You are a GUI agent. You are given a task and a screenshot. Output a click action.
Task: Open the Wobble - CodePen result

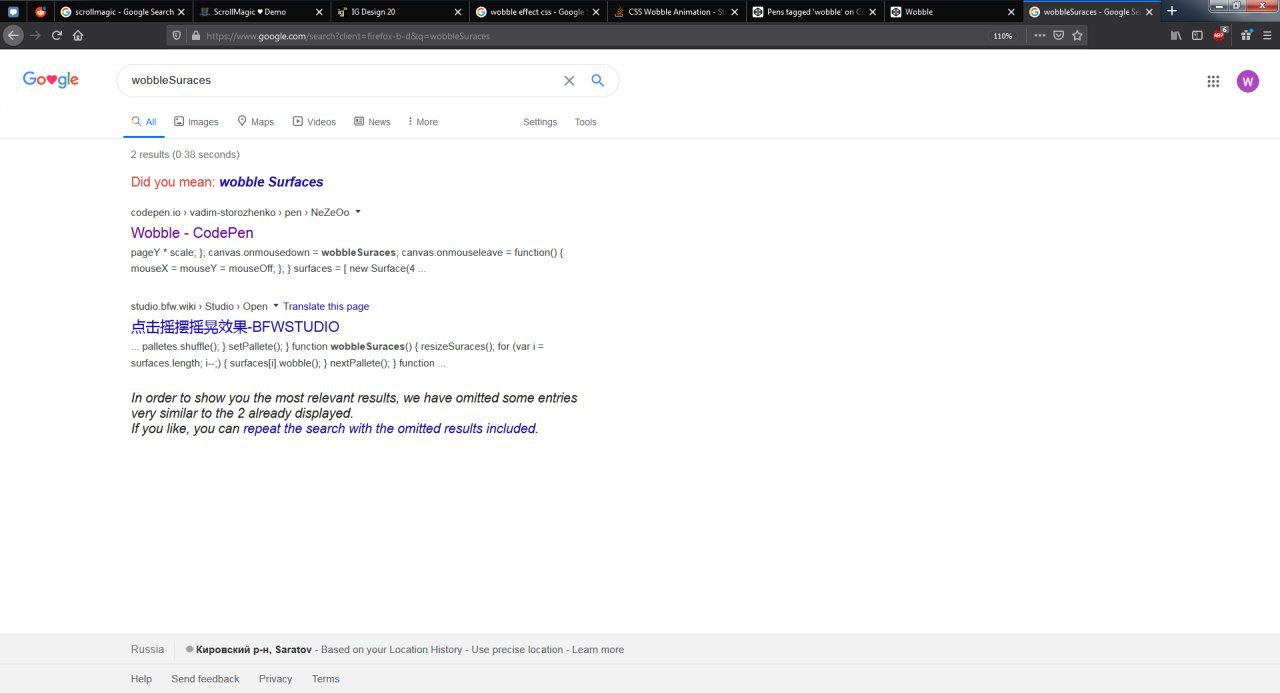point(192,233)
